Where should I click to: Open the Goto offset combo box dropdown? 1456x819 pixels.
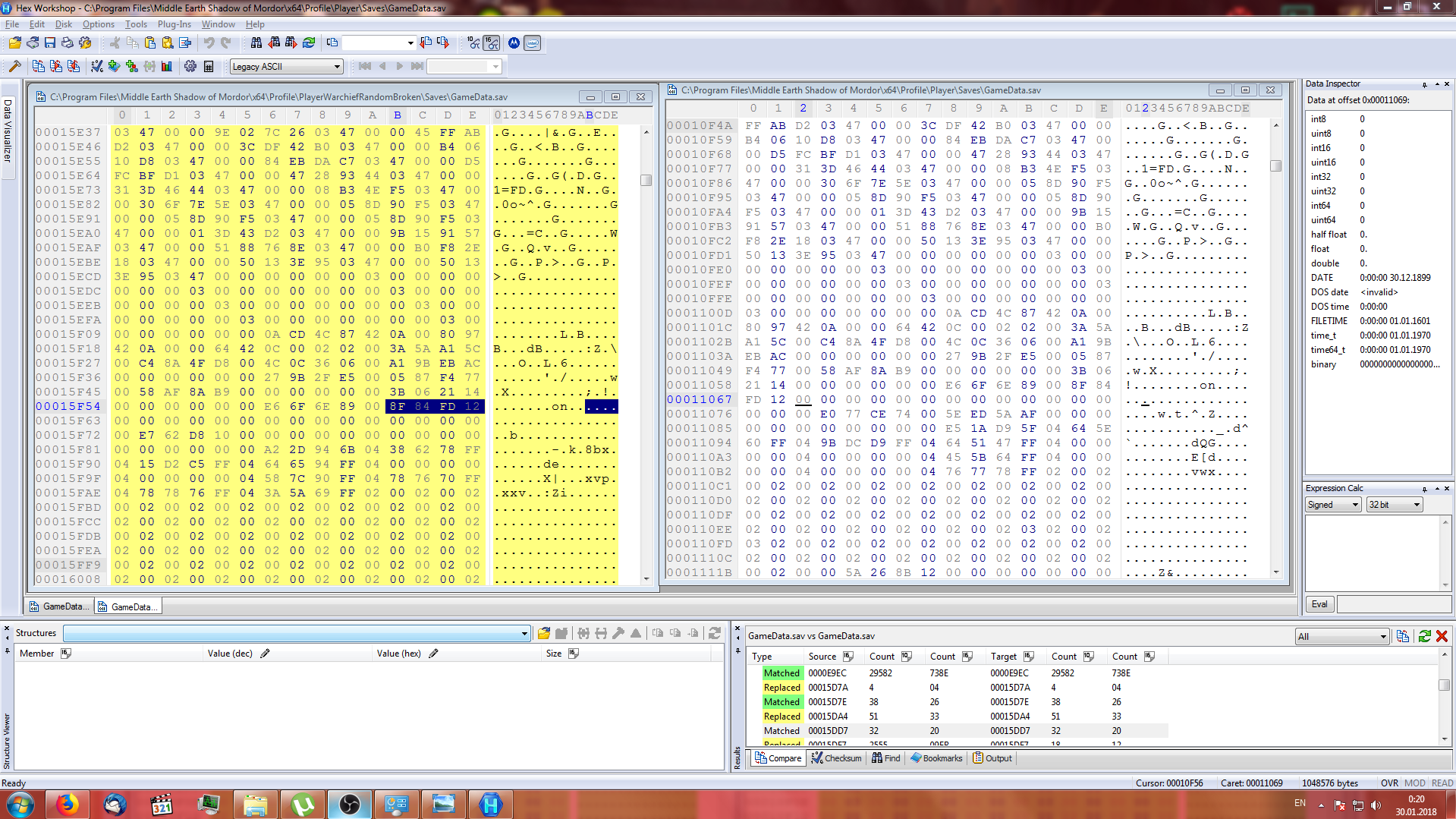coord(410,43)
